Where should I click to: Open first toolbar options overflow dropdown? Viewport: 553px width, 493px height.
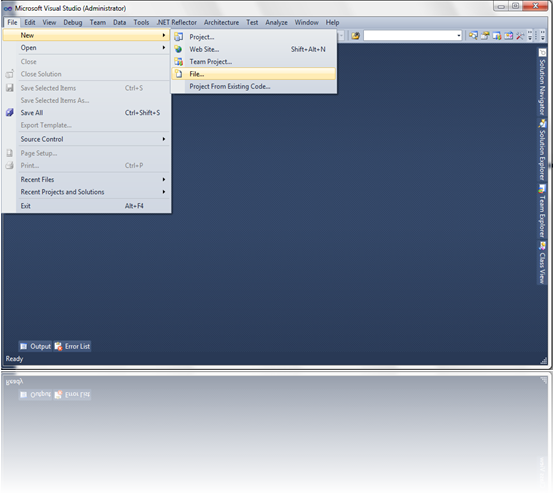click(x=530, y=36)
